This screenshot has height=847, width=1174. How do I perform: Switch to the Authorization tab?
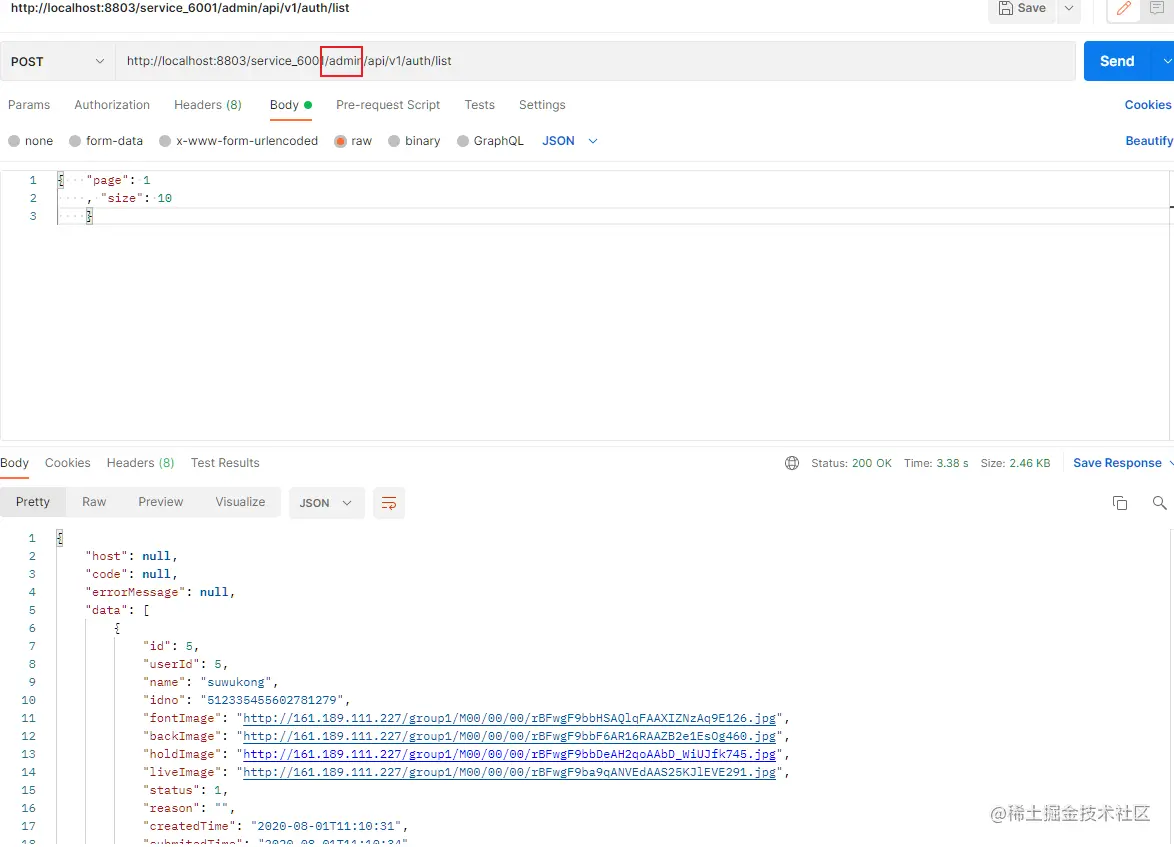pyautogui.click(x=112, y=105)
